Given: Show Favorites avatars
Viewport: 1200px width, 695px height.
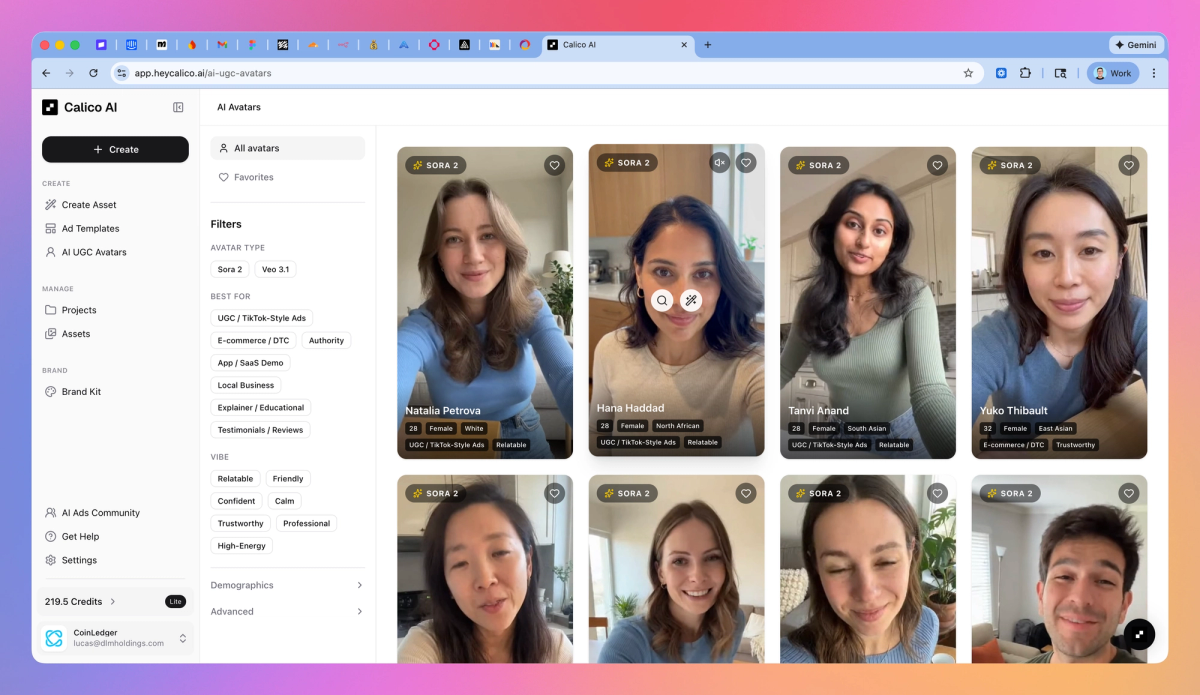Looking at the screenshot, I should point(288,177).
